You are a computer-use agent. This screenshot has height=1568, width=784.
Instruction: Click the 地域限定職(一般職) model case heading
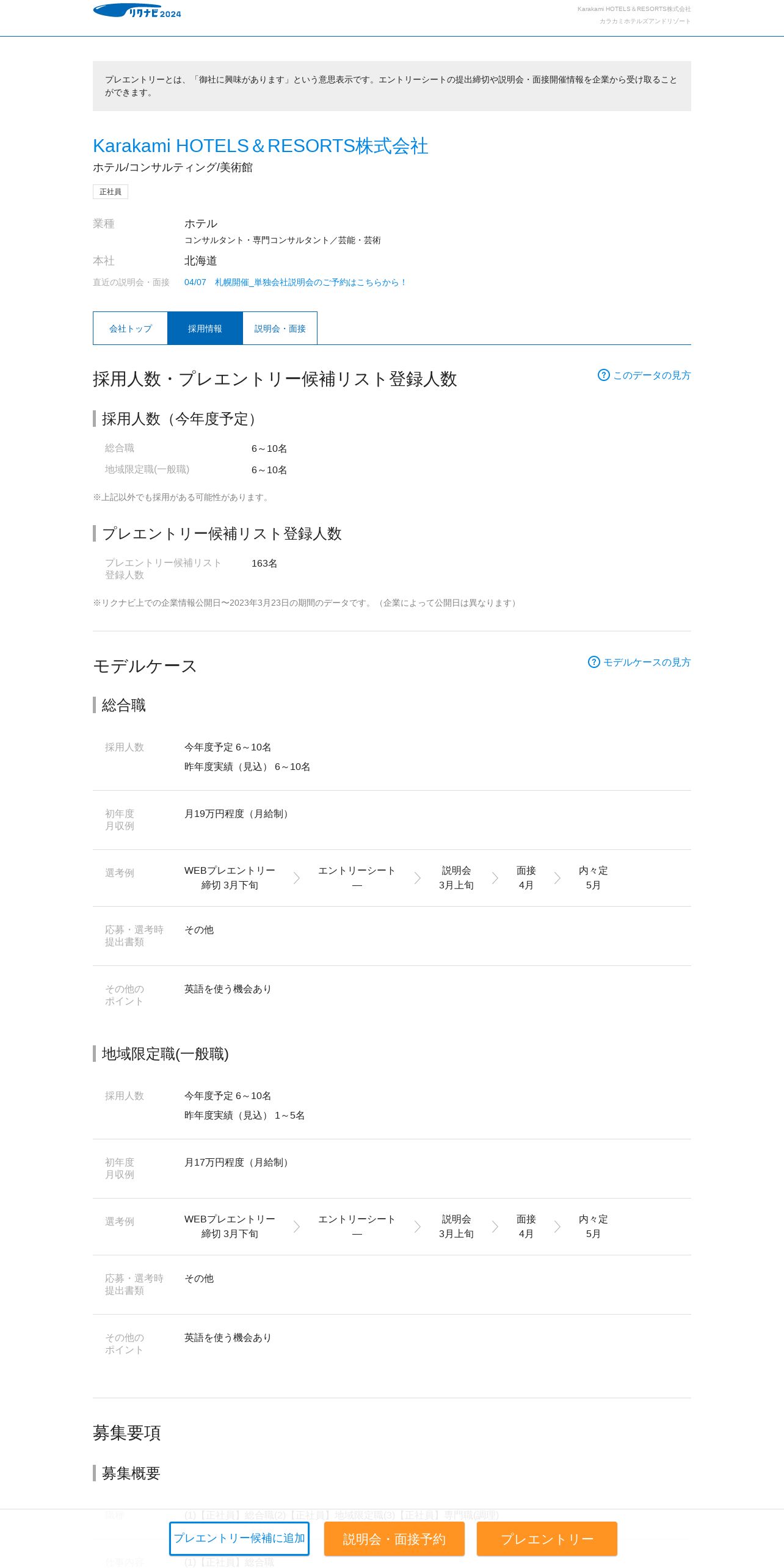point(165,1054)
